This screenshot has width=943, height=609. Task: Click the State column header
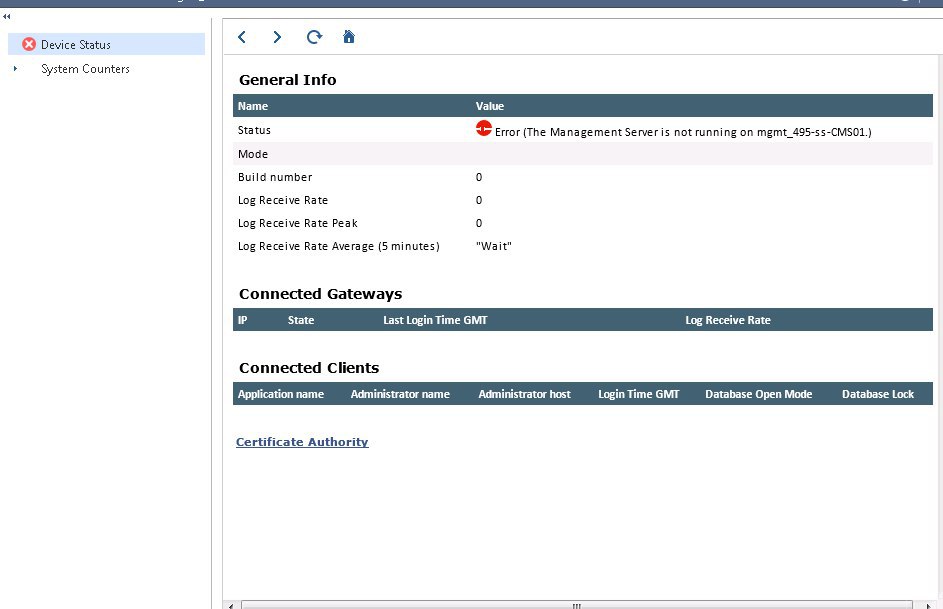301,320
